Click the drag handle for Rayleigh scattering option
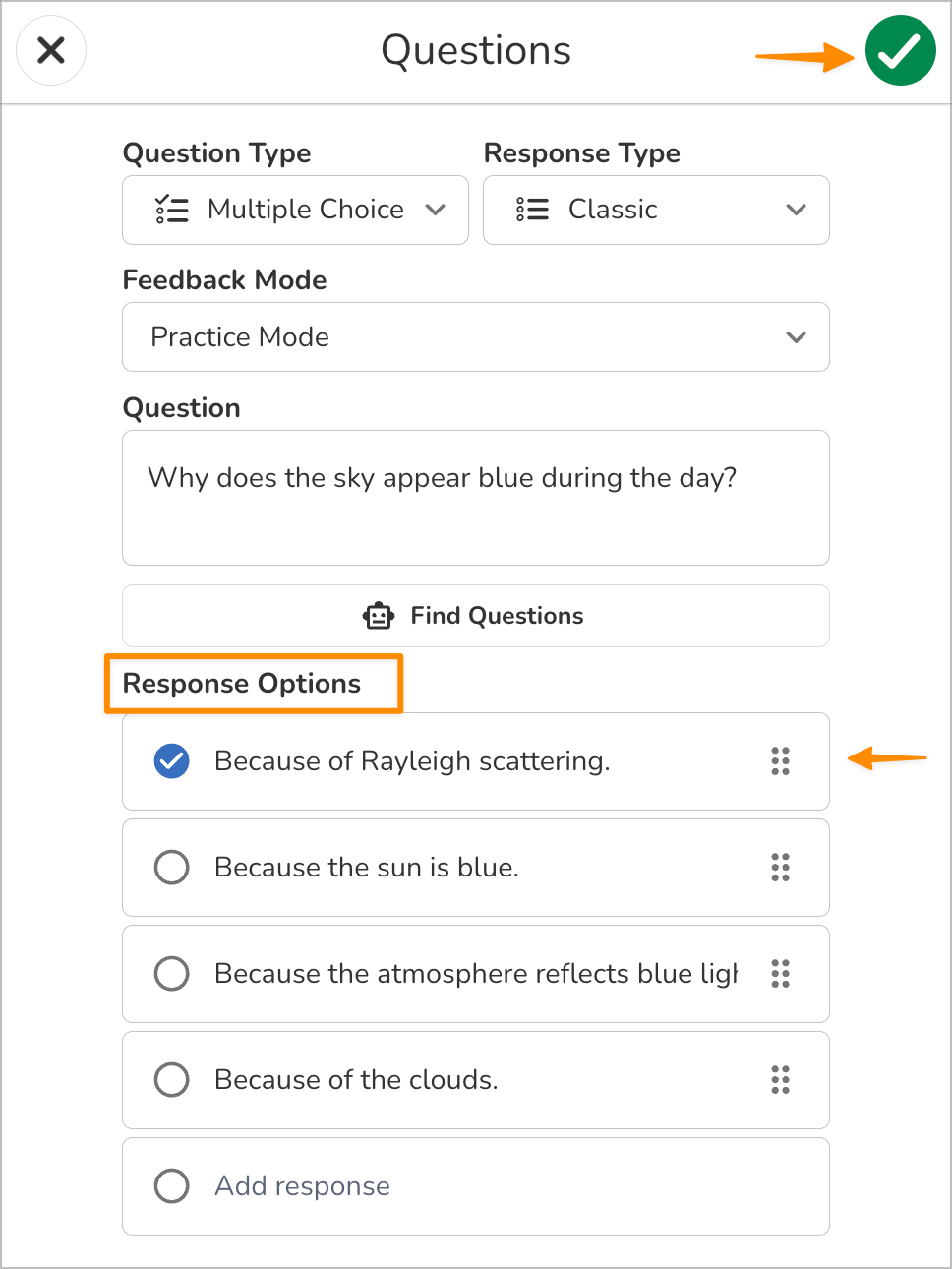 (x=781, y=761)
